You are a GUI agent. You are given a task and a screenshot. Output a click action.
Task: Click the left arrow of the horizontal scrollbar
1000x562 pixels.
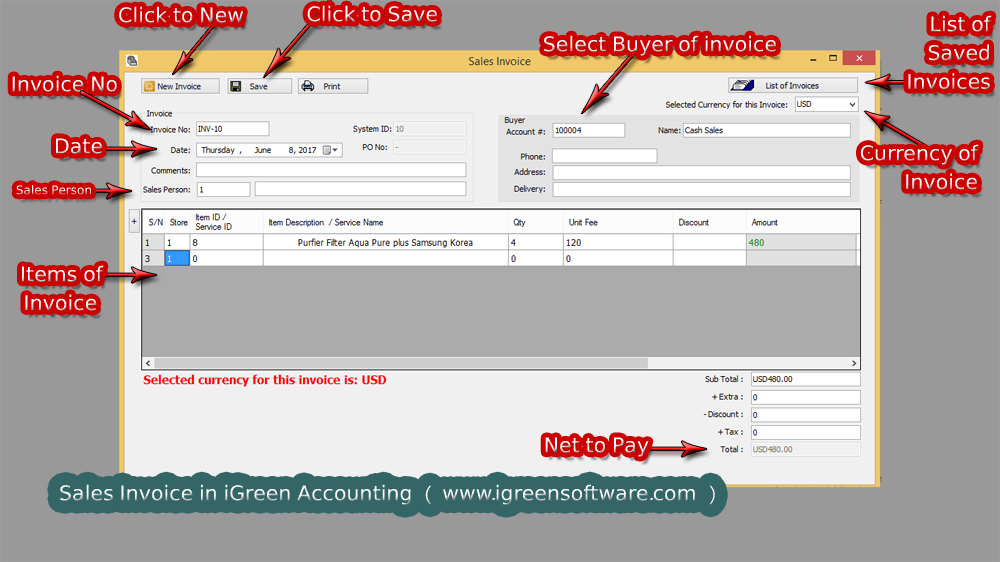tap(148, 363)
